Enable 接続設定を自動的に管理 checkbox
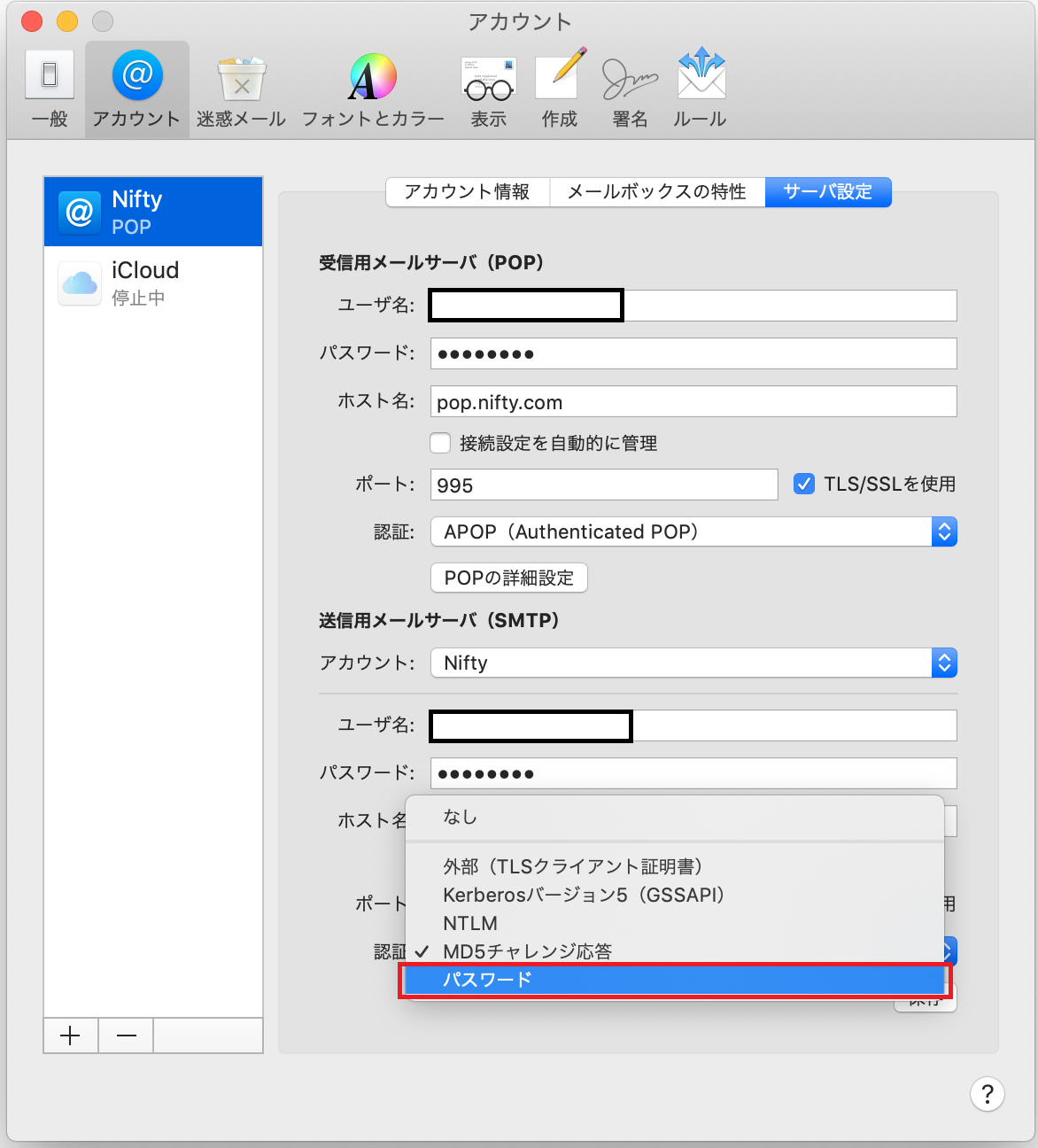The width and height of the screenshot is (1038, 1148). [440, 443]
